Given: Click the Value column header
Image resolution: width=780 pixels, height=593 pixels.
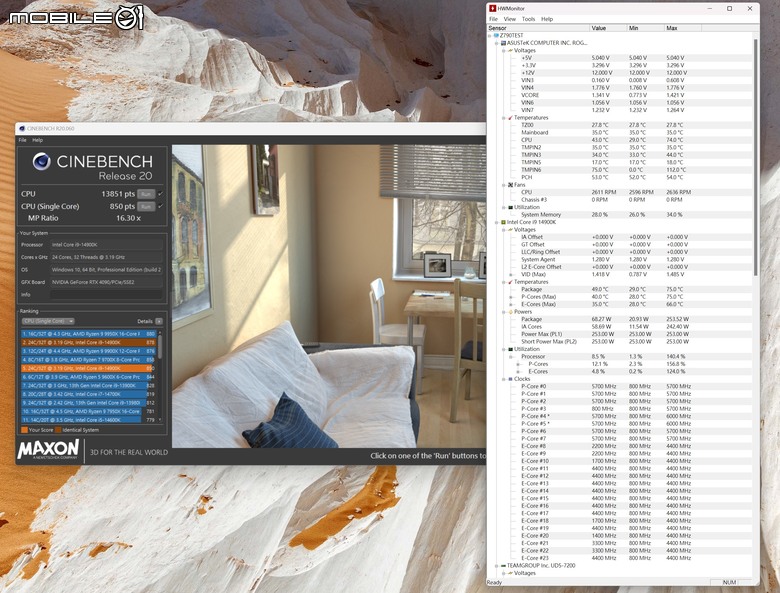Looking at the screenshot, I should 608,28.
